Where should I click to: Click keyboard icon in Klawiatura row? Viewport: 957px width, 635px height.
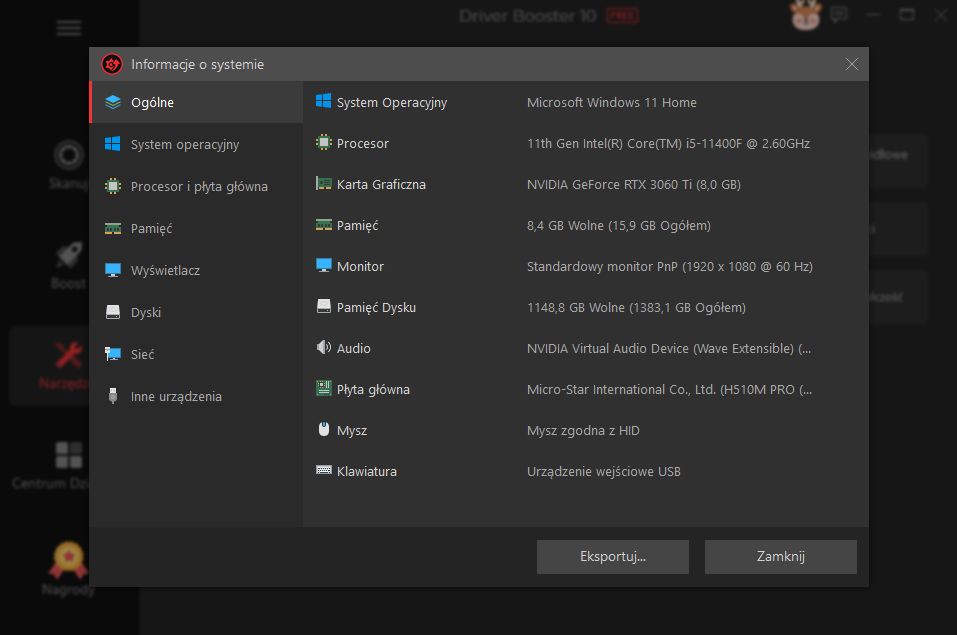click(323, 470)
